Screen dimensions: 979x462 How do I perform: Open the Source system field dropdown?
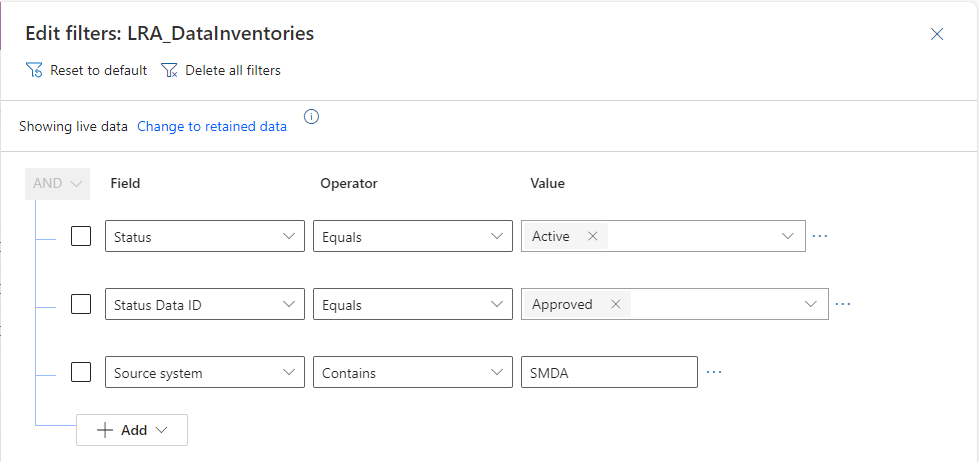click(205, 372)
